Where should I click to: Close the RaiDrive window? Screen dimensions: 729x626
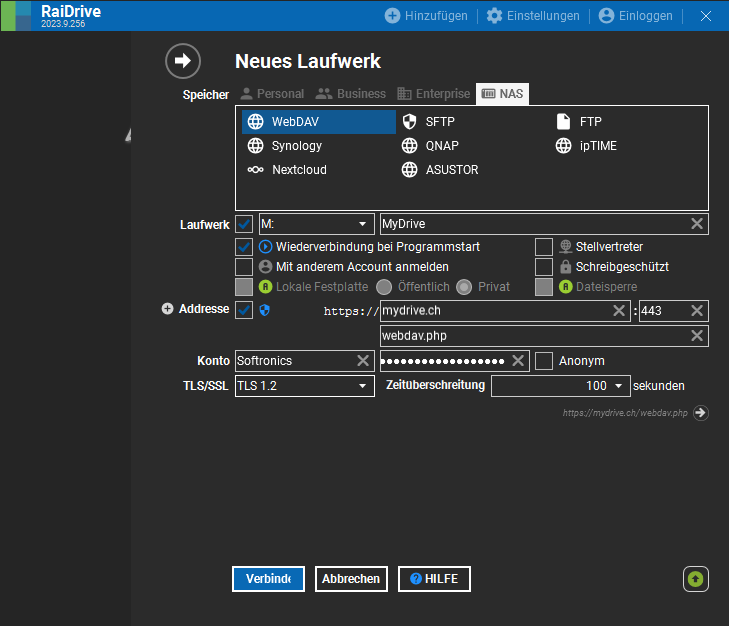point(706,16)
